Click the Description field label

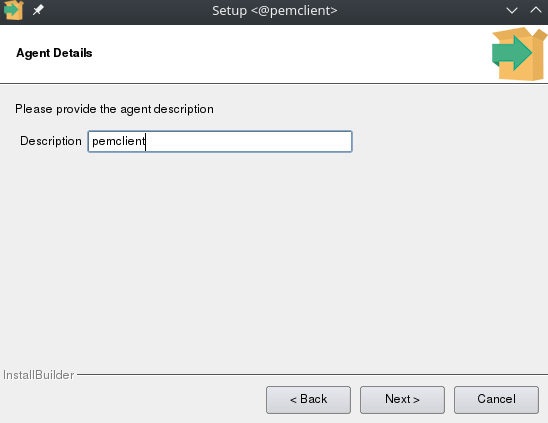(x=51, y=141)
